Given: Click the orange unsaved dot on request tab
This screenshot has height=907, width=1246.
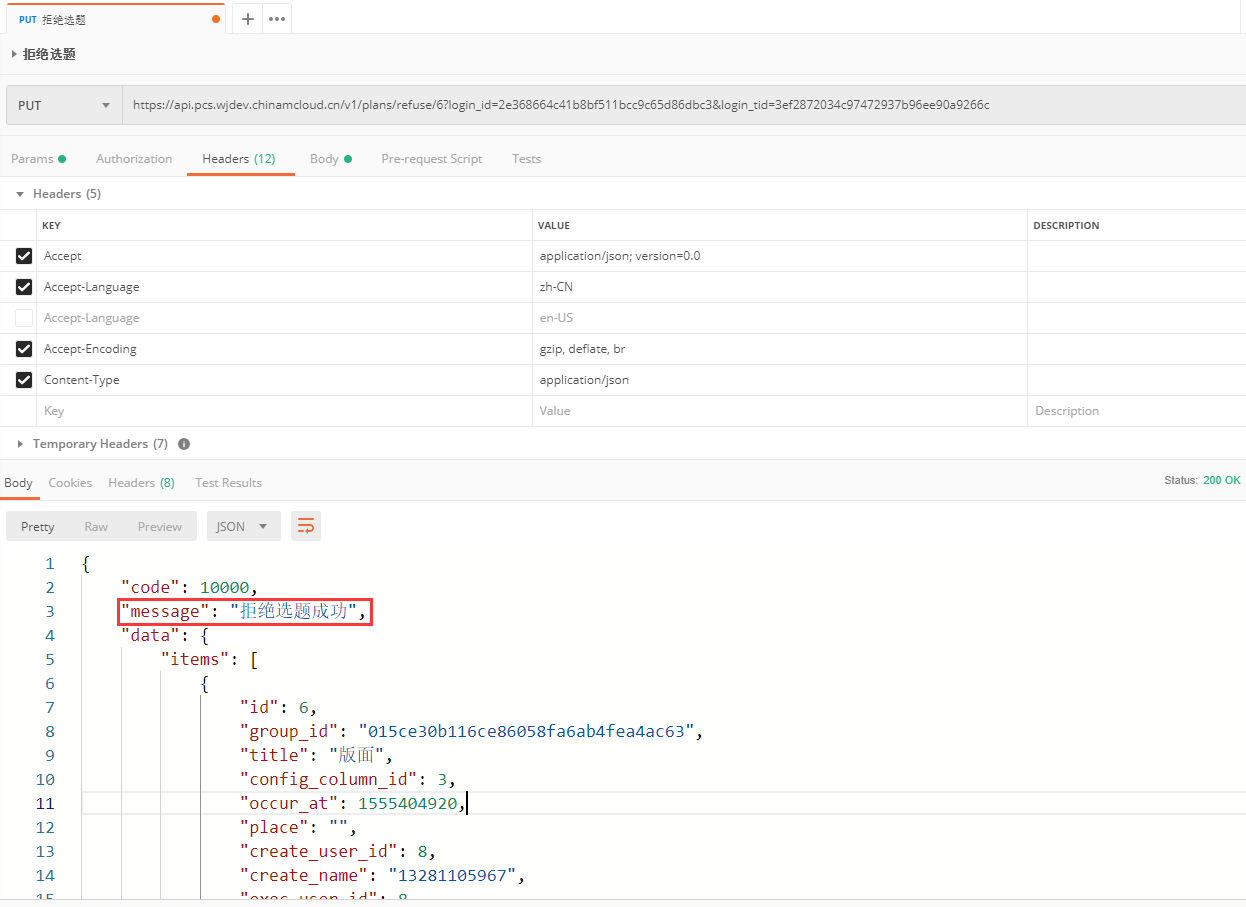Looking at the screenshot, I should (x=216, y=19).
